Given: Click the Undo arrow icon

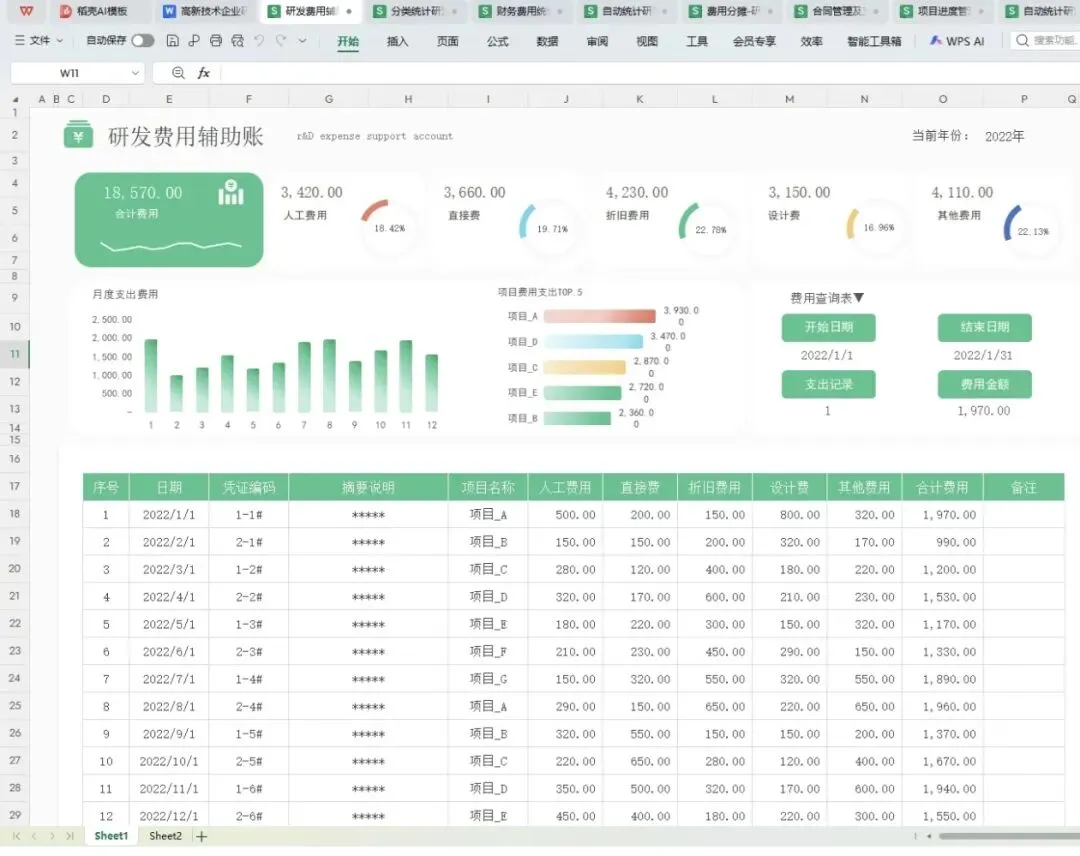Looking at the screenshot, I should 259,41.
